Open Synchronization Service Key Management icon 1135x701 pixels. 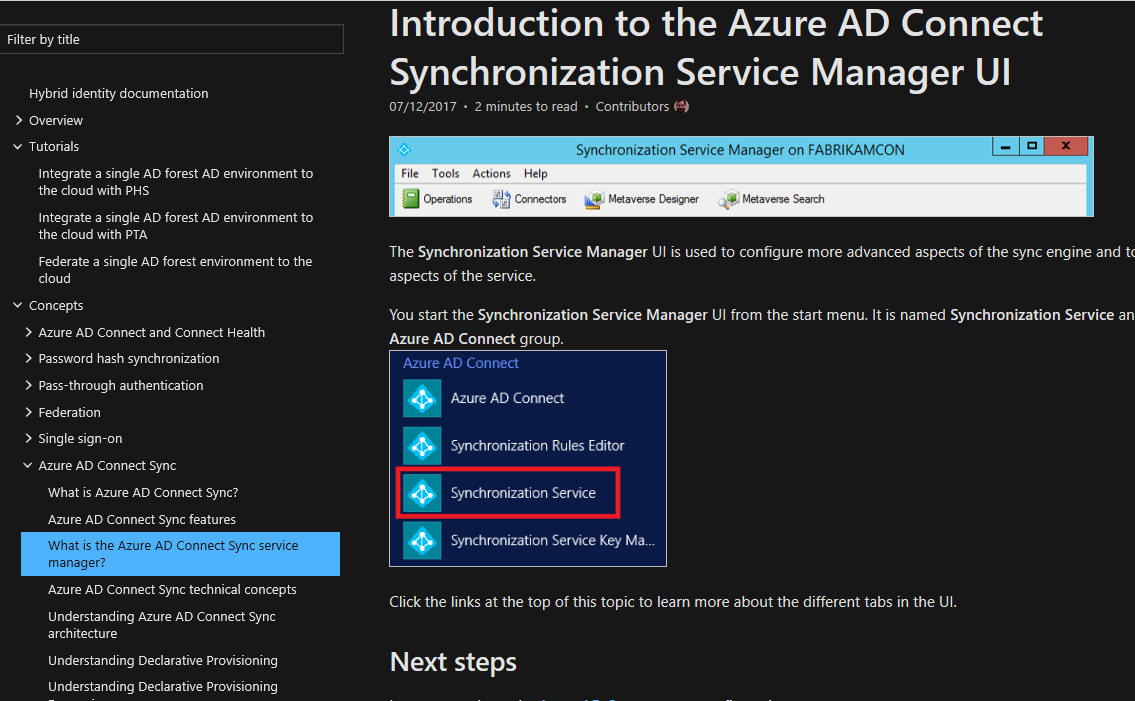(x=422, y=540)
